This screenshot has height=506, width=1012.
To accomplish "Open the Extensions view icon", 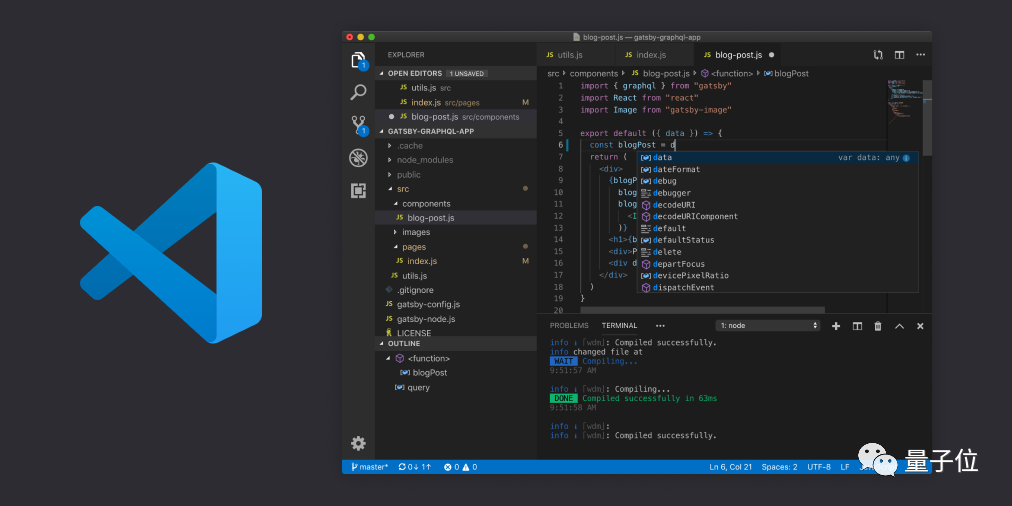I will [x=358, y=190].
